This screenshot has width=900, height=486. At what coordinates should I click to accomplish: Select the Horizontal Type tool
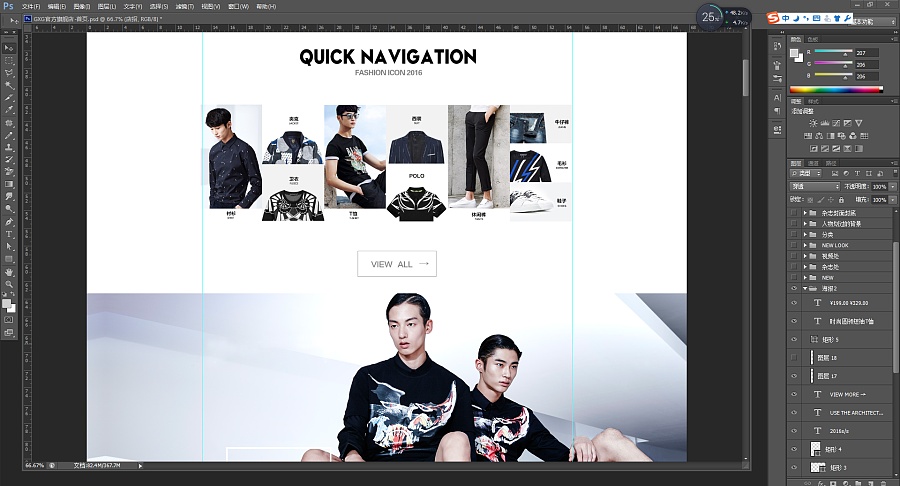click(9, 235)
